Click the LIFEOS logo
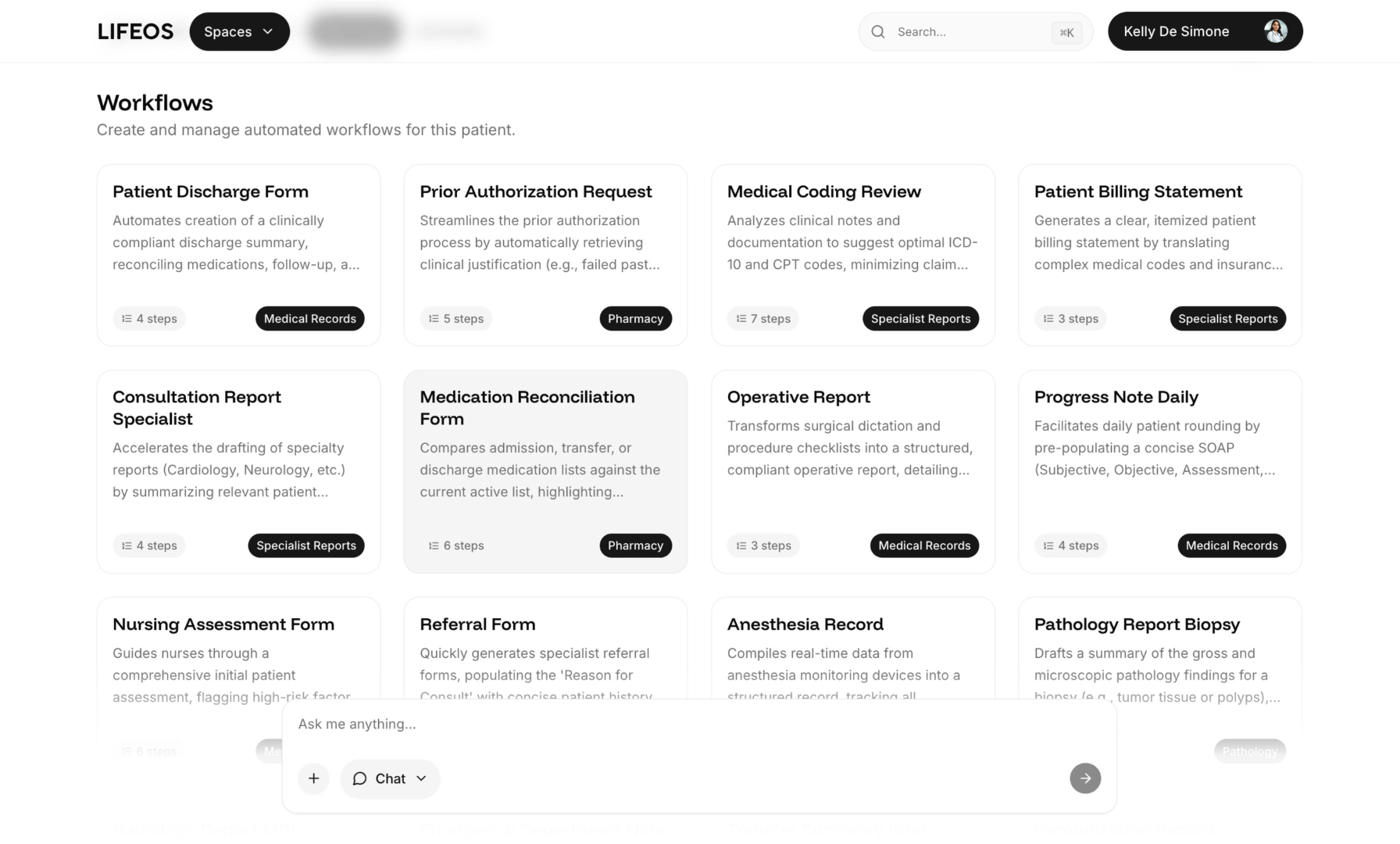Screen dimensions: 1400x844 [x=135, y=31]
